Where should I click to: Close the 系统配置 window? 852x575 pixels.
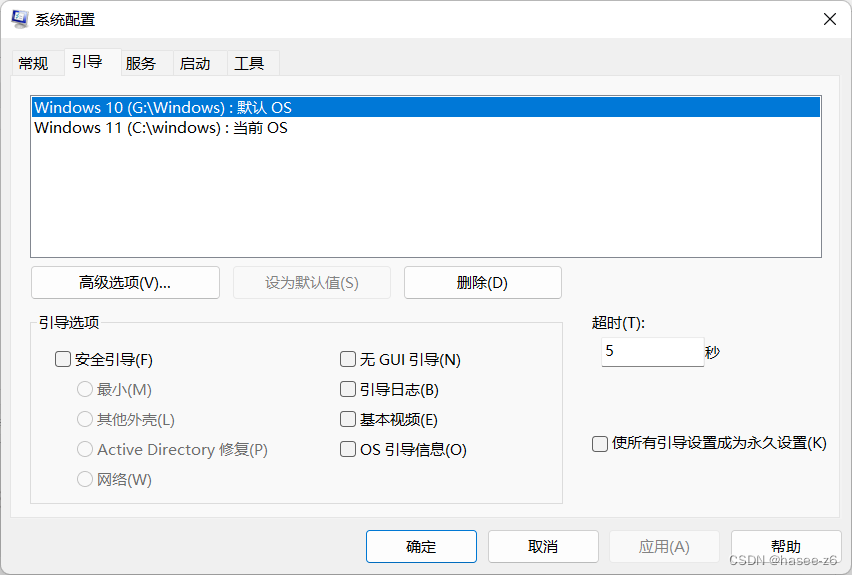pos(830,20)
